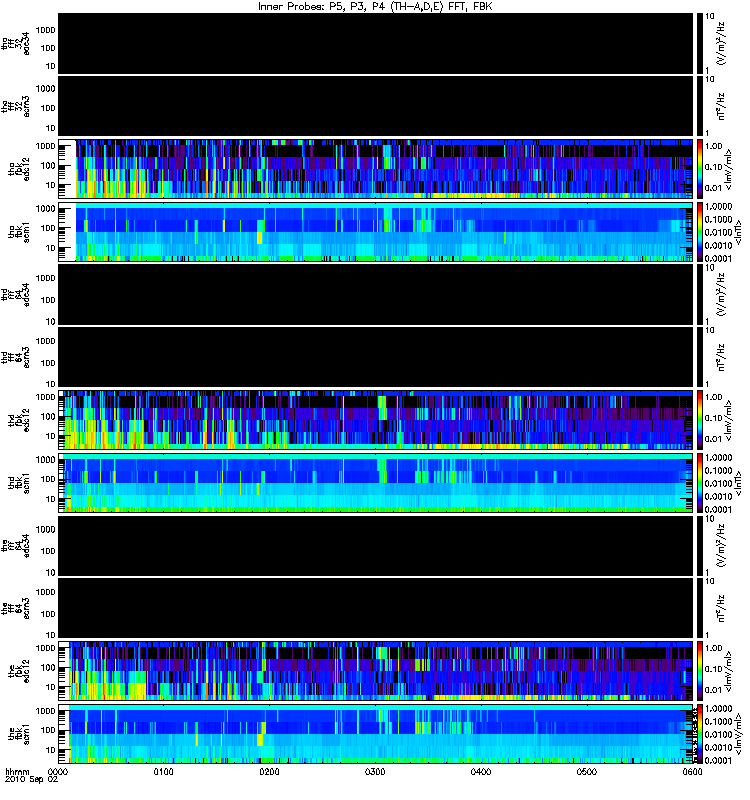Click the 'tha fff 32 edc34' y-axis title
The width and height of the screenshot is (750, 800).
coord(16,43)
